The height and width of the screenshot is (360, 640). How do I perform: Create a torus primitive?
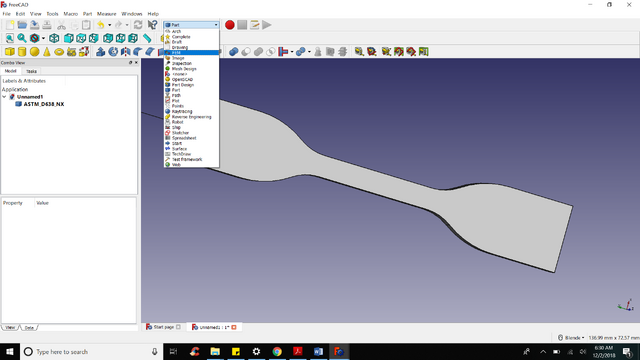59,52
